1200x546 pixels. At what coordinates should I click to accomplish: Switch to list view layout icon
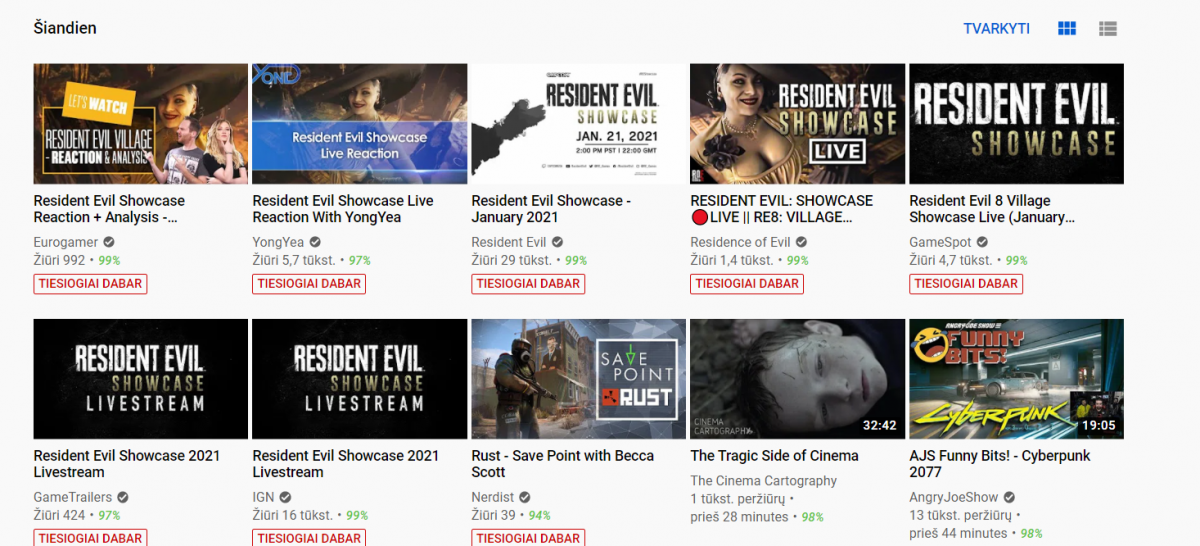(x=1107, y=29)
